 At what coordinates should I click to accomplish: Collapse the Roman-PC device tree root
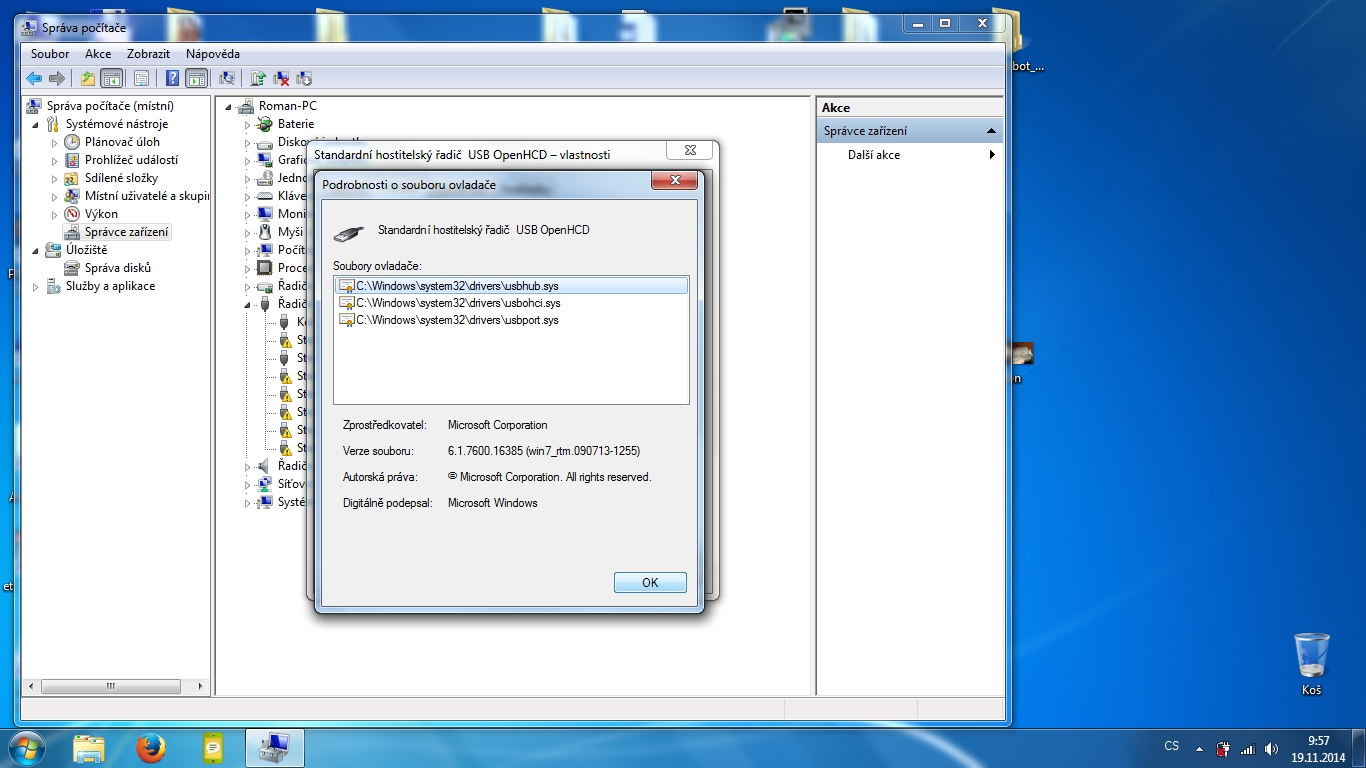229,106
